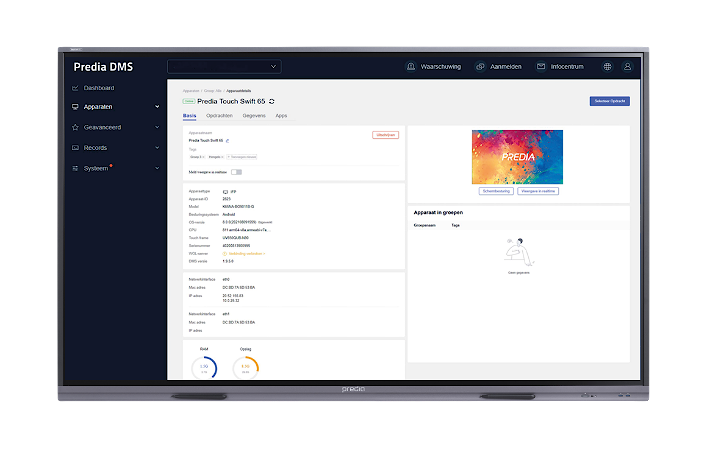This screenshot has height=468, width=705.
Task: Click the Dashboard chart icon in sidebar
Action: [x=75, y=88]
